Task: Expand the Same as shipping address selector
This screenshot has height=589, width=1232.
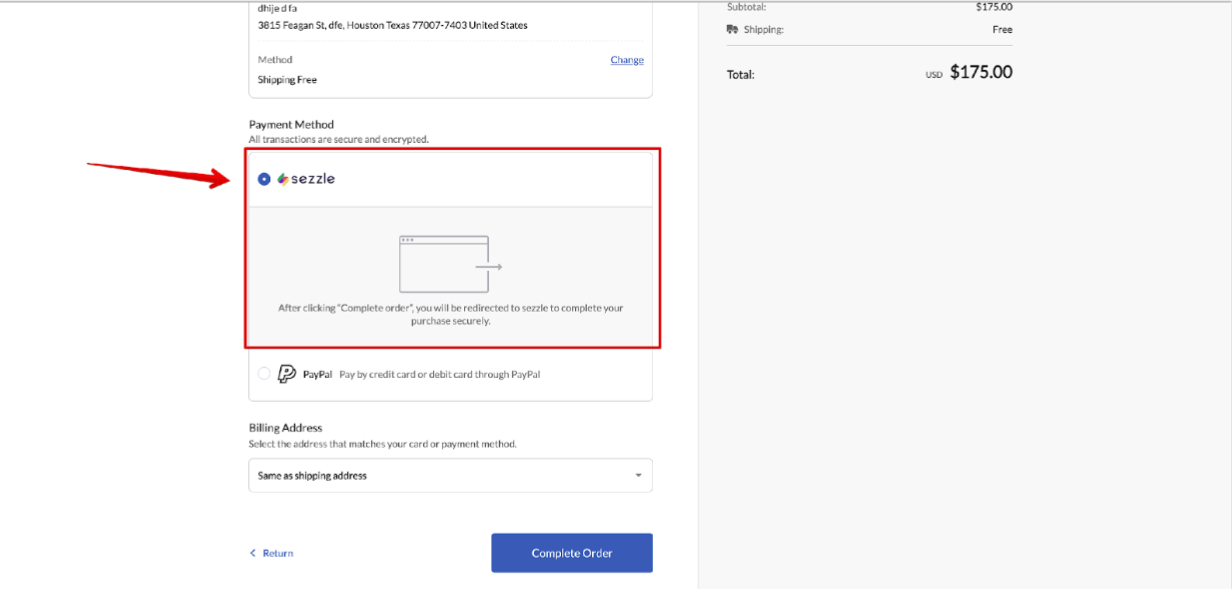Action: 450,475
